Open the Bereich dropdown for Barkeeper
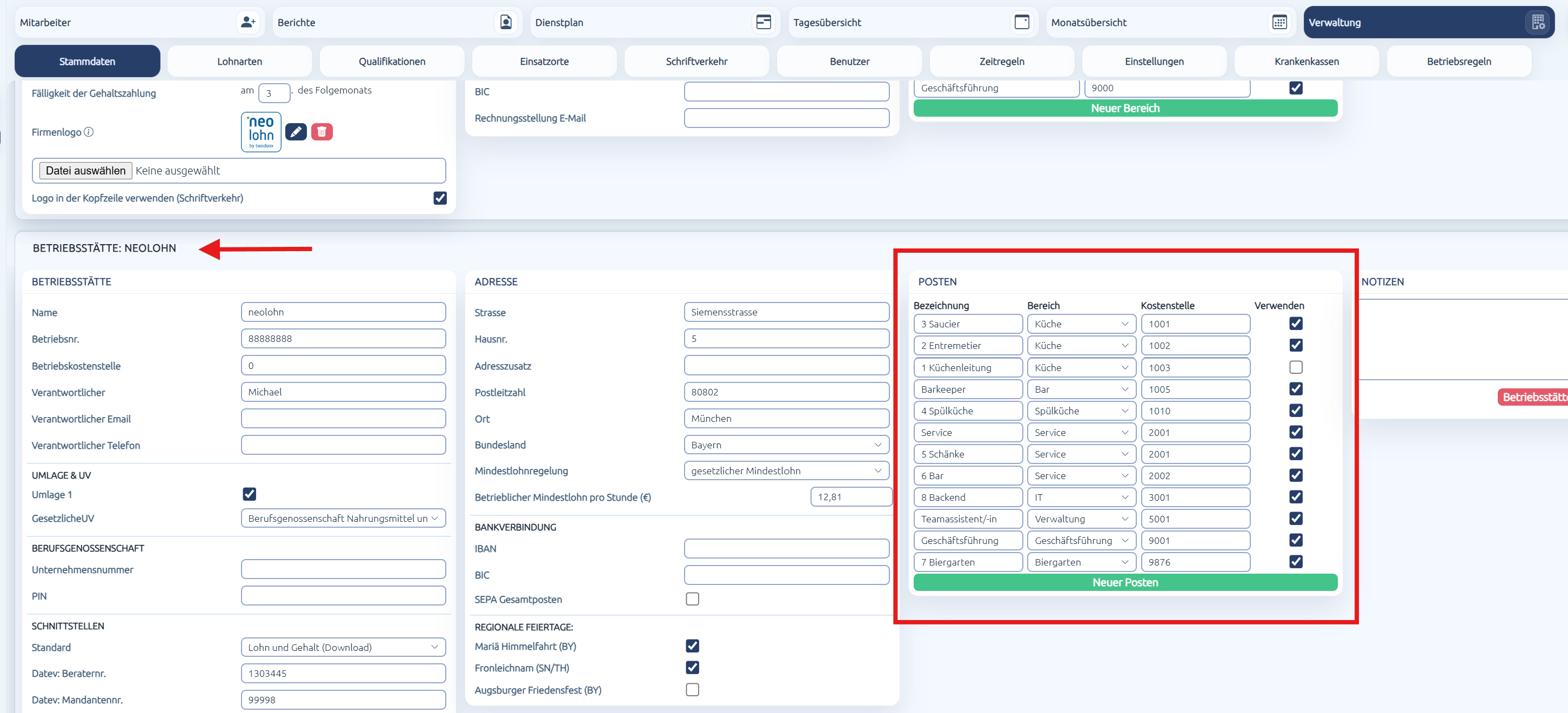 tap(1081, 389)
